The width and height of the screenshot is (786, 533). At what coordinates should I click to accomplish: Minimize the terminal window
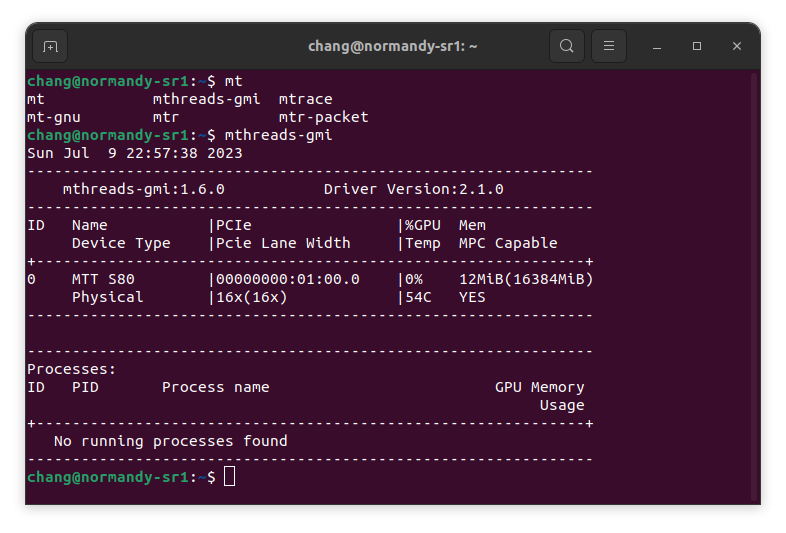pos(657,46)
